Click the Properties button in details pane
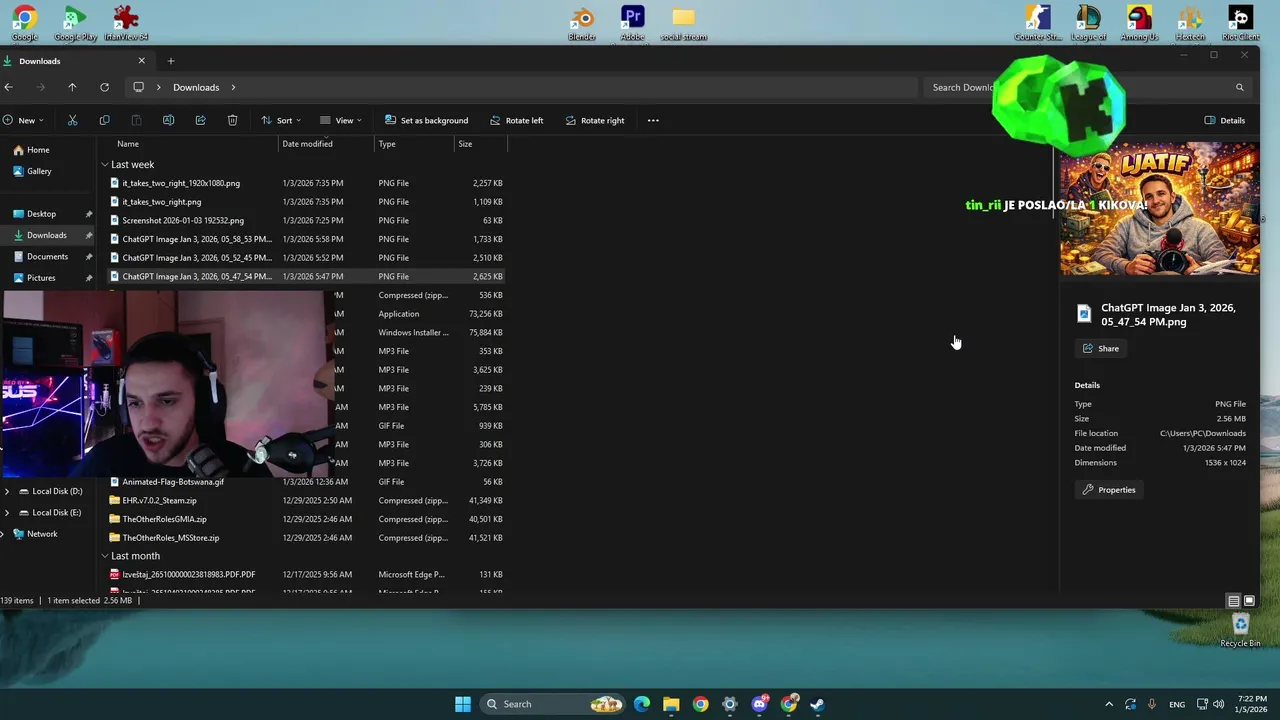The image size is (1280, 720). [1109, 490]
